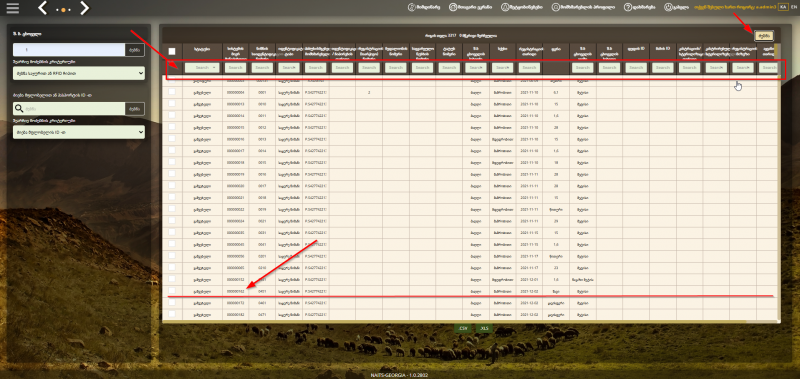The width and height of the screenshot is (800, 379).
Task: Go back with the left chevron arrow
Action: click(43, 8)
